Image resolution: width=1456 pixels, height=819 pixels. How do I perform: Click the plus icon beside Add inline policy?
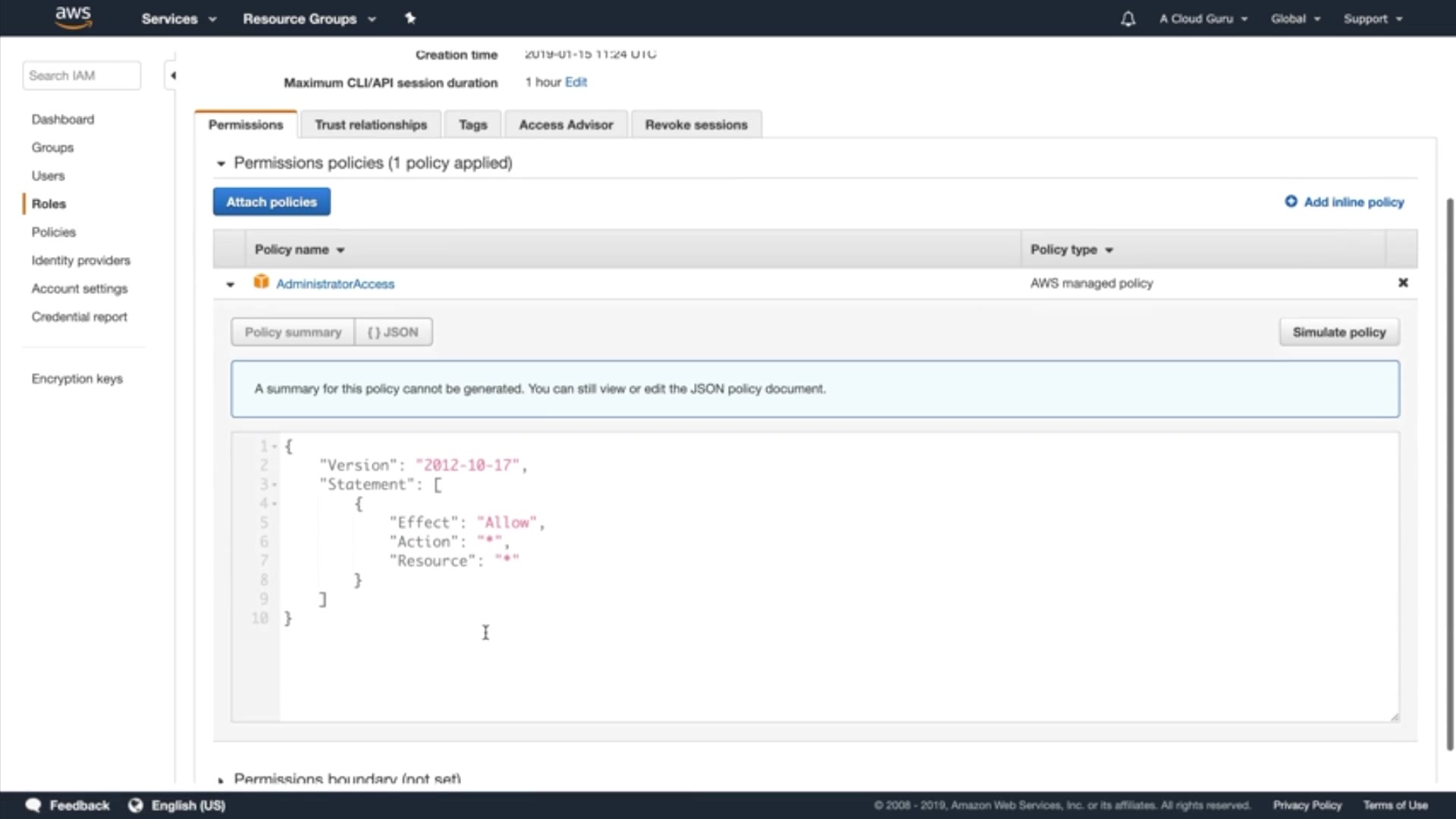coord(1291,202)
